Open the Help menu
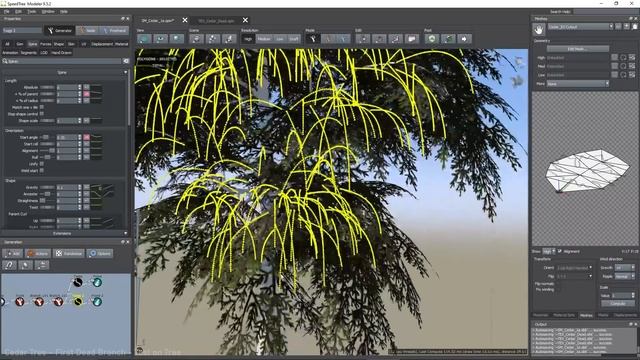This screenshot has height=360, width=640. tap(64, 11)
